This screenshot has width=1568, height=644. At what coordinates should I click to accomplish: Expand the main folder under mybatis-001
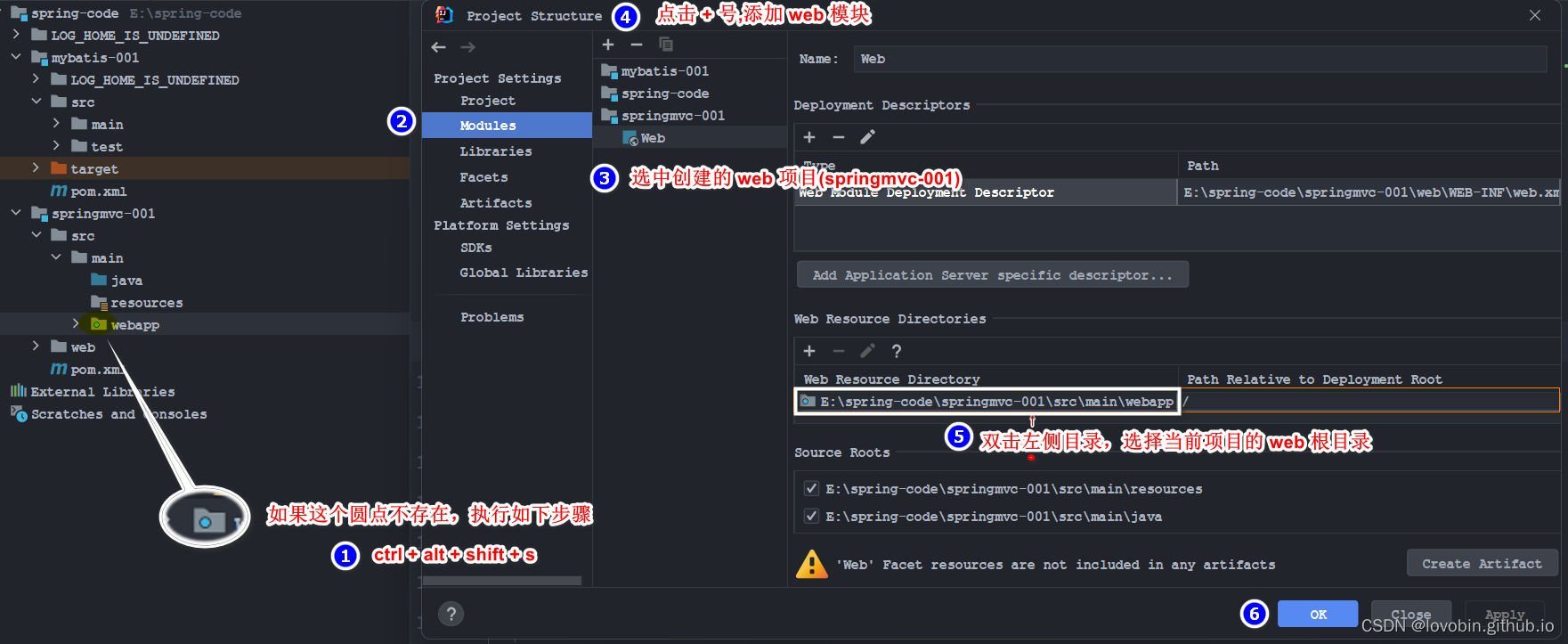coord(56,124)
